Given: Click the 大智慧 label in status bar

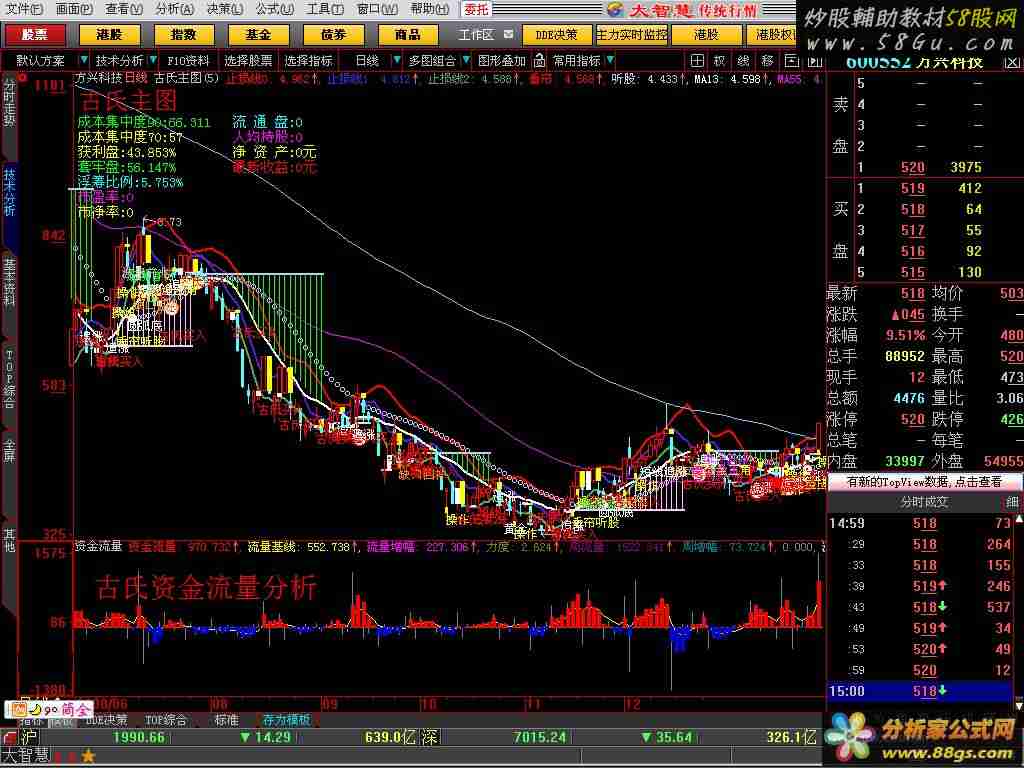Looking at the screenshot, I should point(27,757).
